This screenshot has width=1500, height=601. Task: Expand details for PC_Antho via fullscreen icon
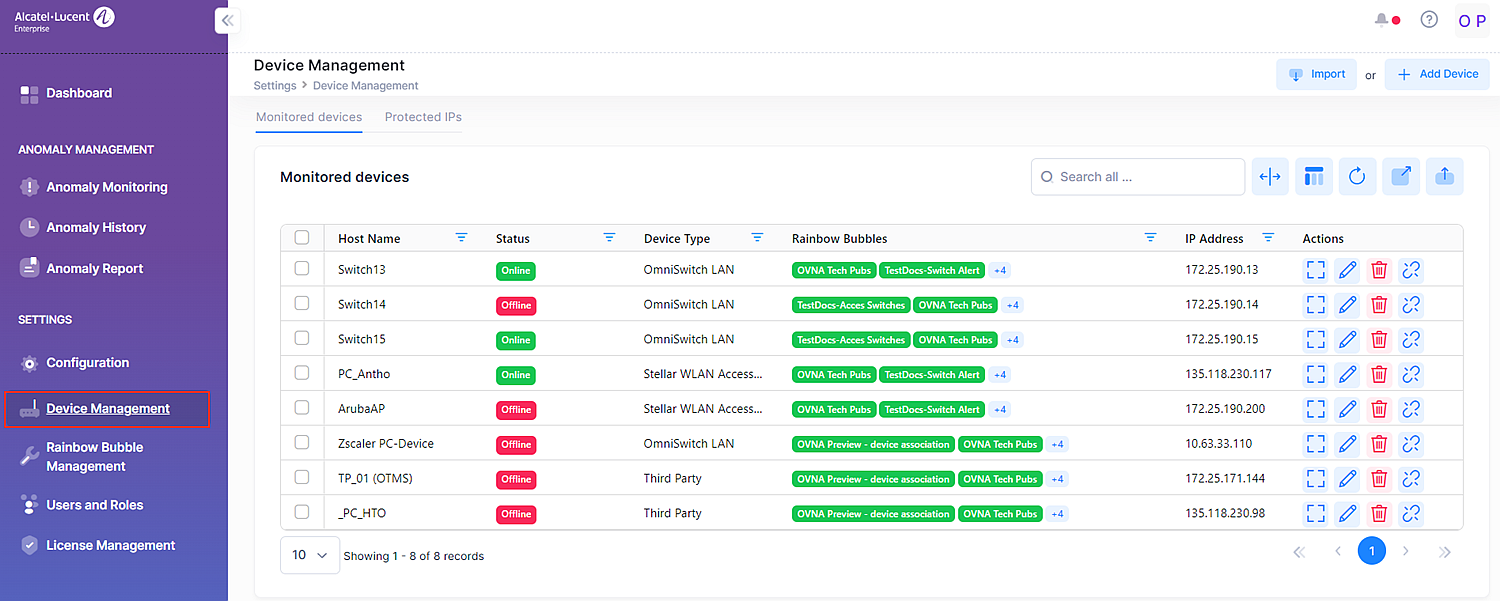[x=1315, y=374]
